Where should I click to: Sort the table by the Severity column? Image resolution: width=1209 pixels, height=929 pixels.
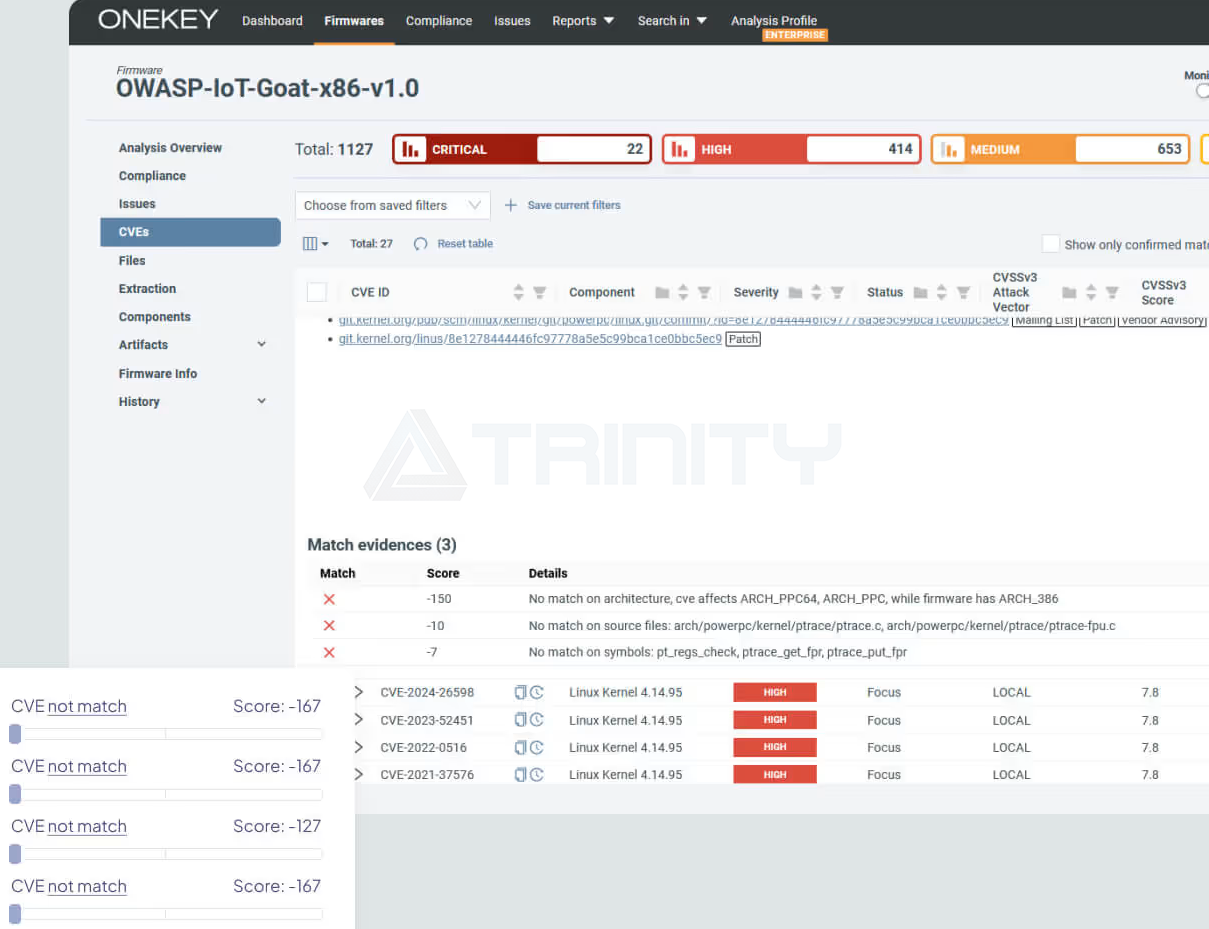click(816, 293)
